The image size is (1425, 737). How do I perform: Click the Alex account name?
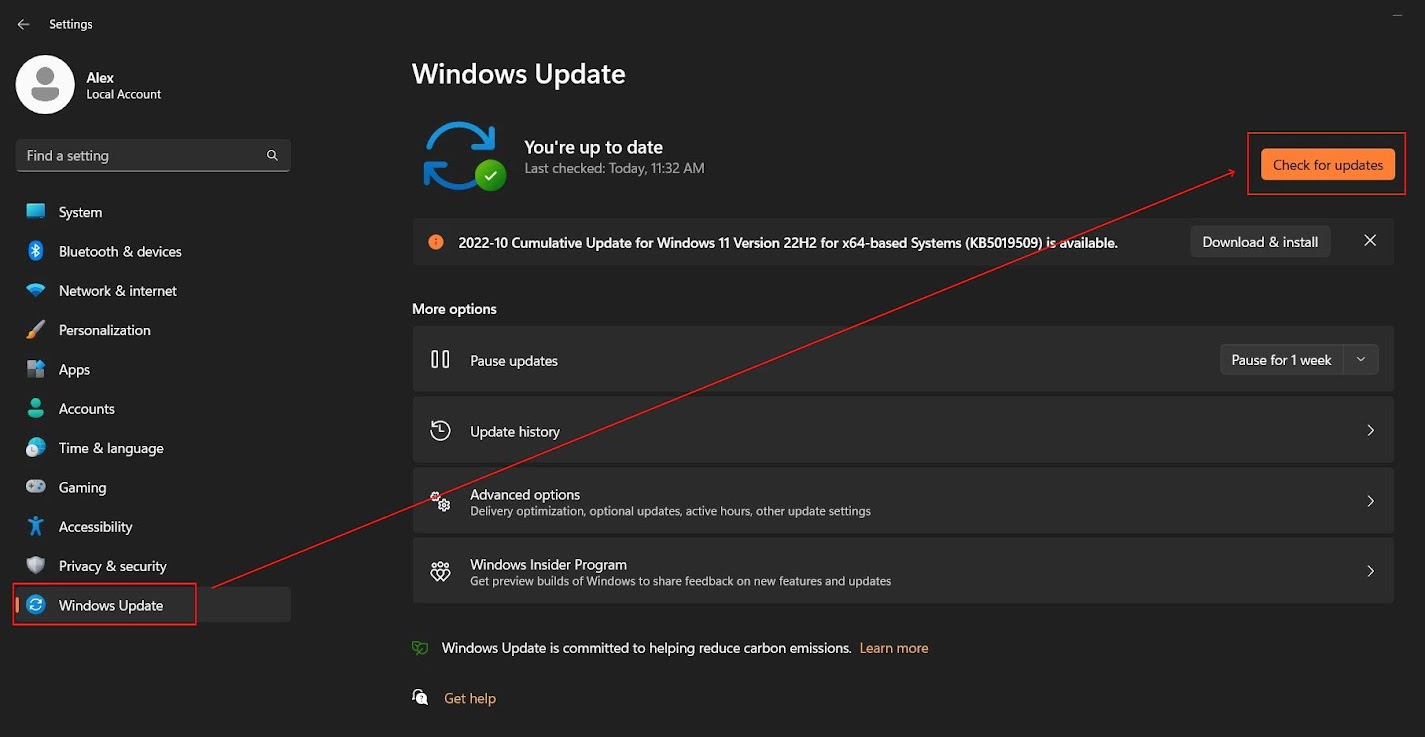pyautogui.click(x=100, y=78)
